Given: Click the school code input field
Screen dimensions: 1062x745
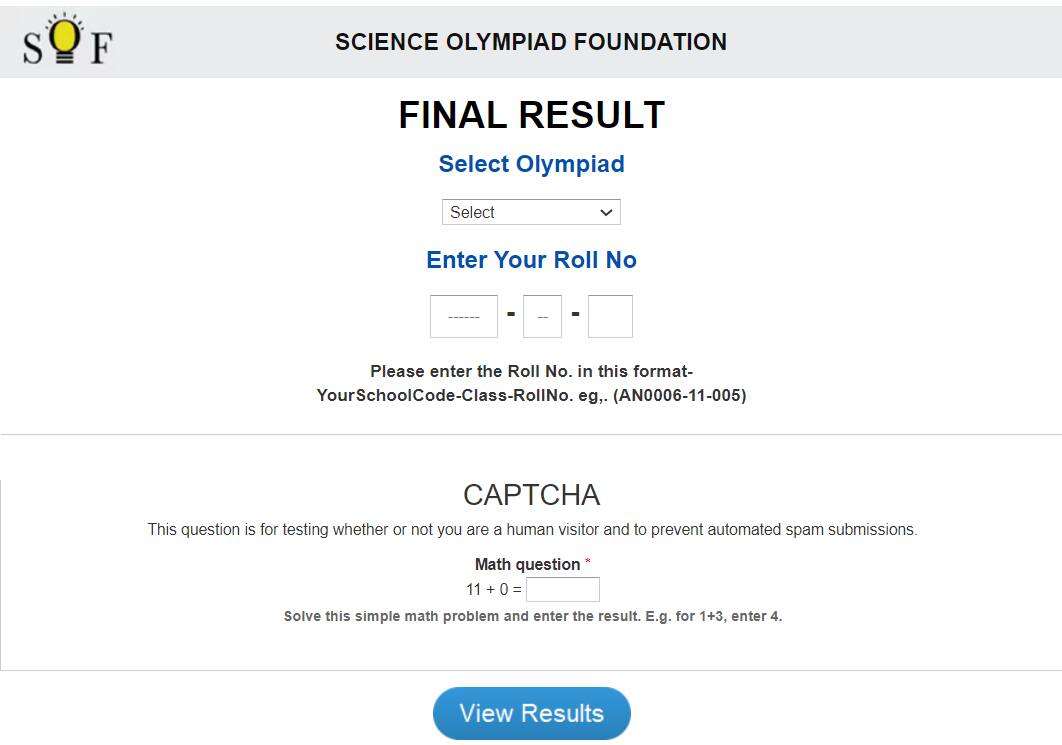Looking at the screenshot, I should [x=463, y=315].
